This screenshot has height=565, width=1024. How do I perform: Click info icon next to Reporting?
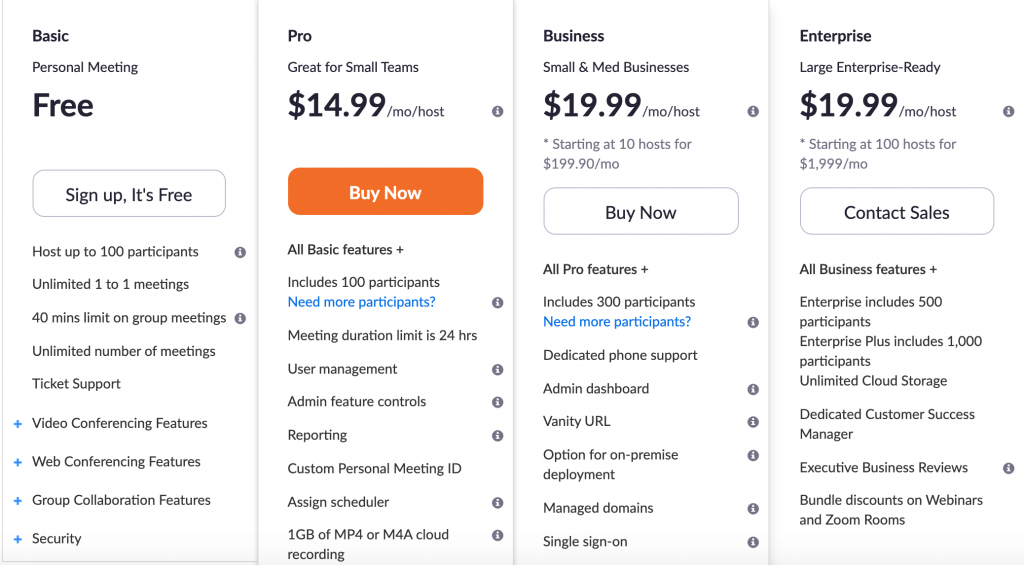tap(498, 436)
